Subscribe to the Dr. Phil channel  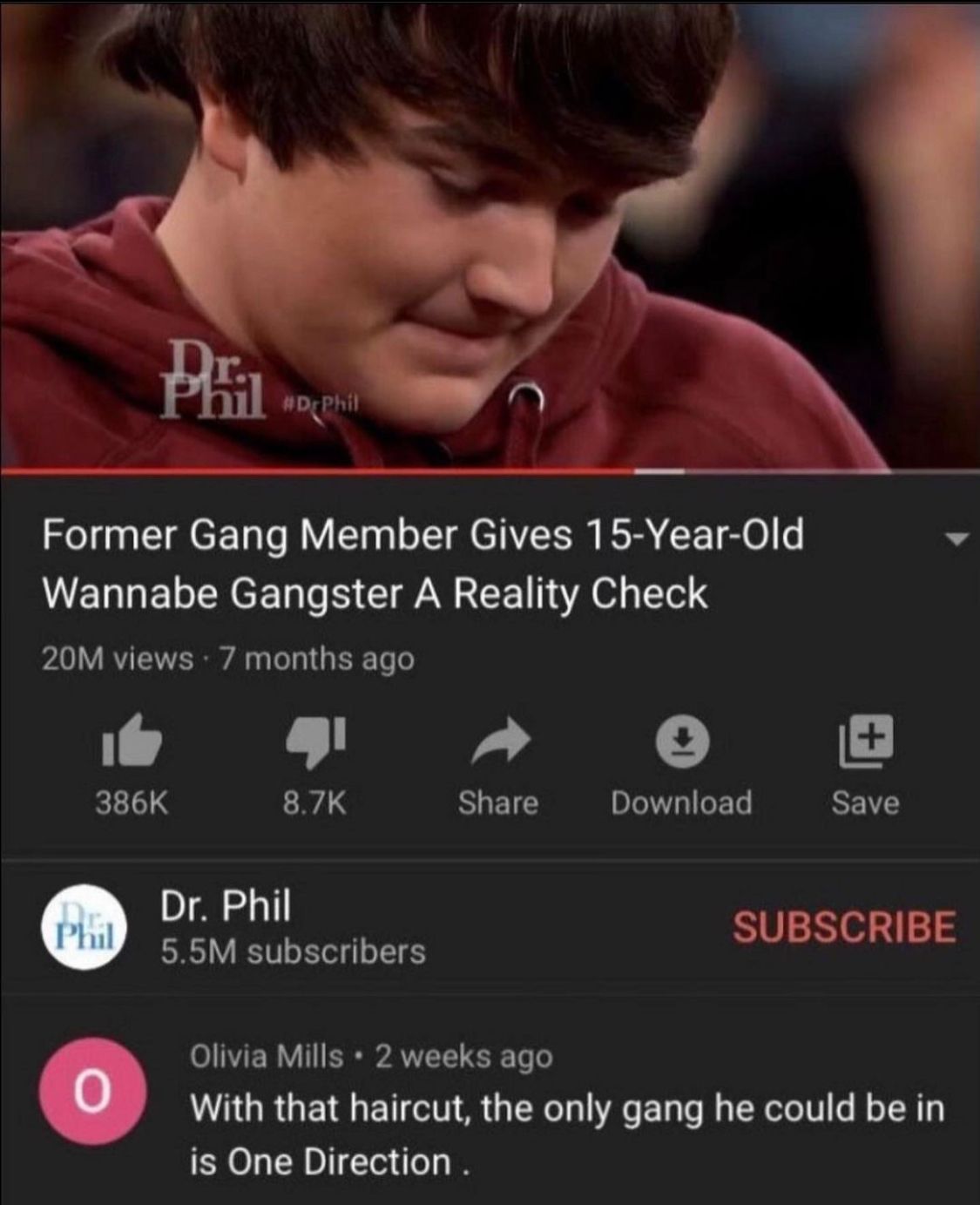(x=844, y=927)
